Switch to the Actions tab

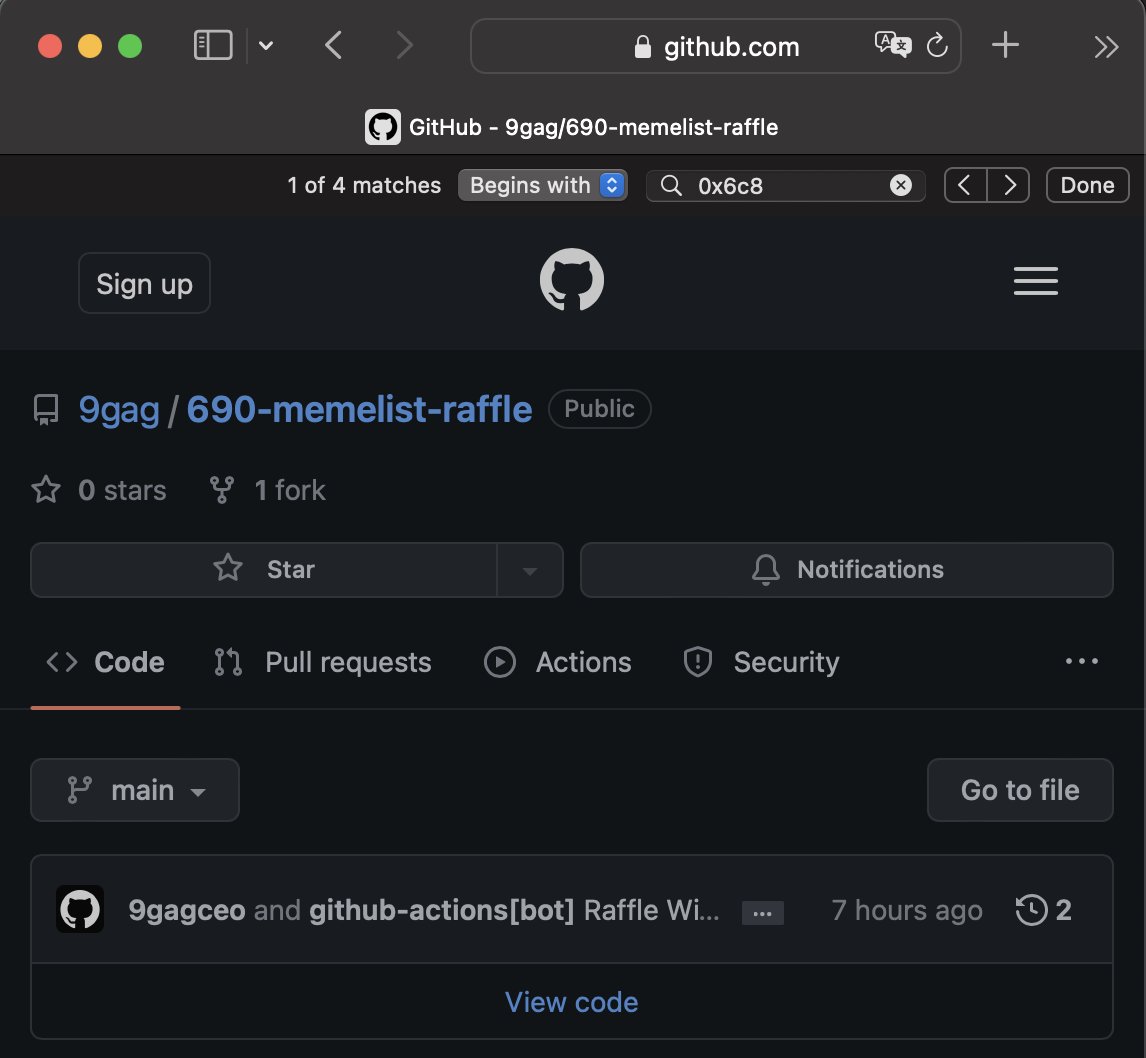[558, 662]
